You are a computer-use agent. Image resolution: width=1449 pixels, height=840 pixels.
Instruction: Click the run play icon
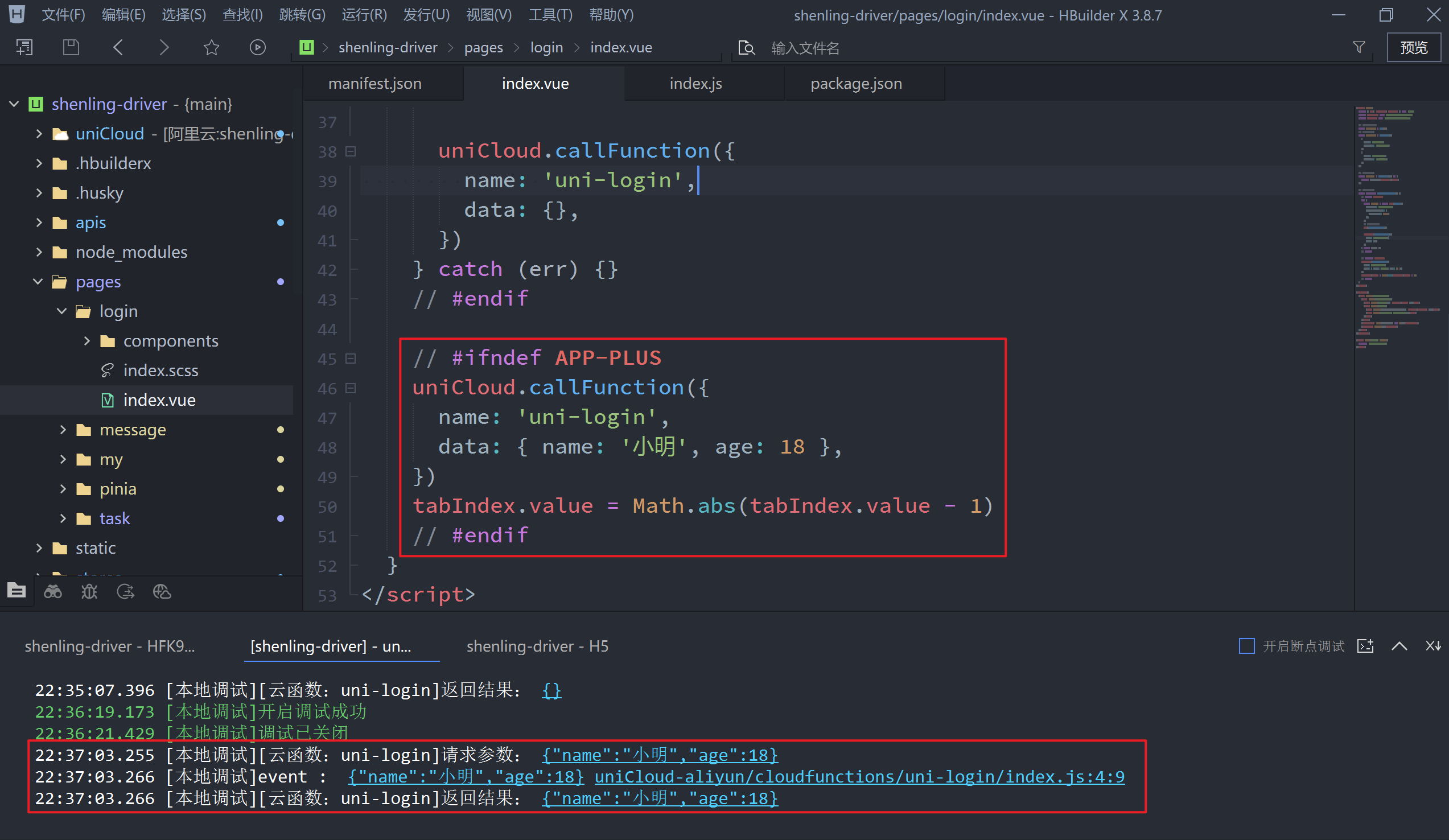pos(258,47)
